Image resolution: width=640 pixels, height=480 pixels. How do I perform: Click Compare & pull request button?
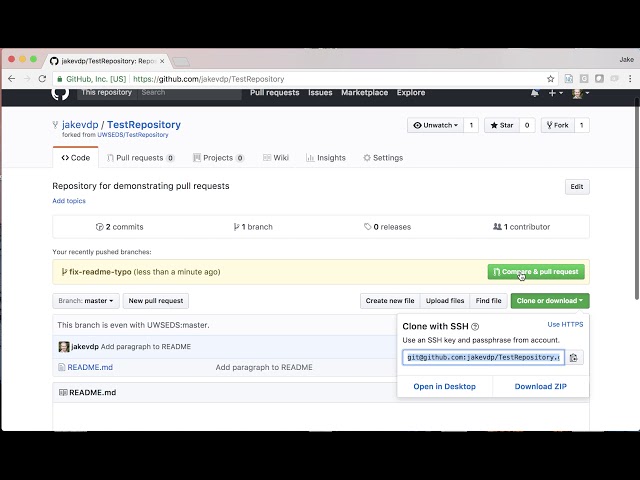[536, 272]
